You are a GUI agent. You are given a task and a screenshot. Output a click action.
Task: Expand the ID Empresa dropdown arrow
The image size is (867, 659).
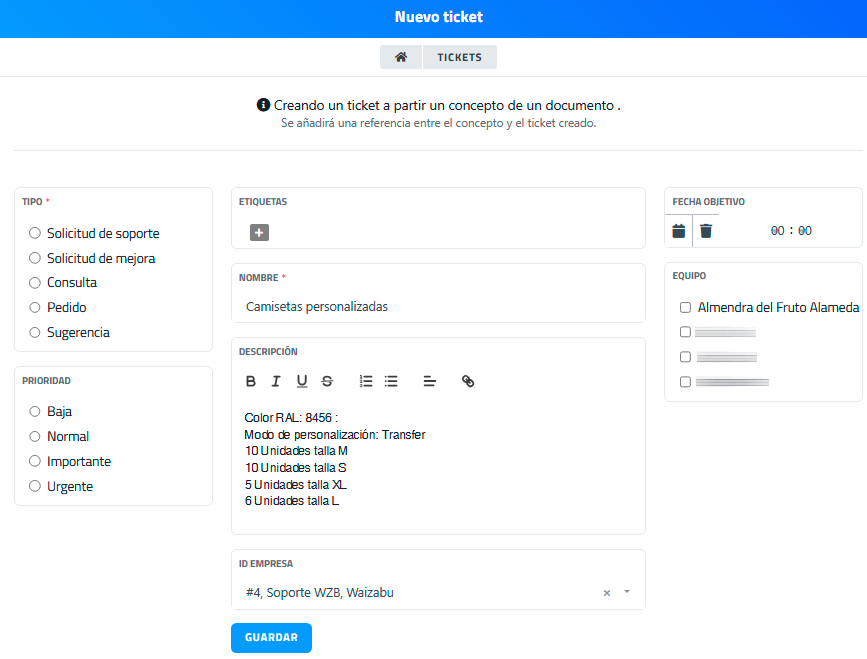[627, 592]
